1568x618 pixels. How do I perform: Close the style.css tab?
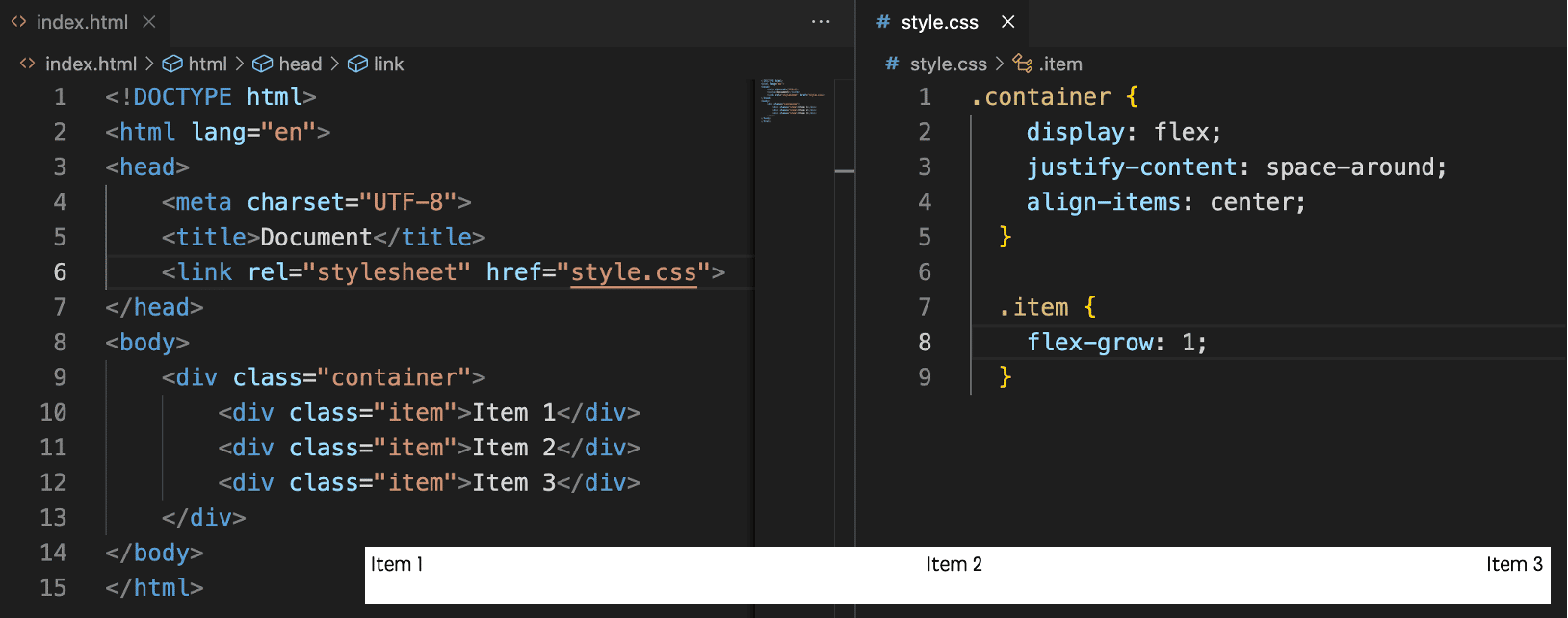[x=1007, y=22]
